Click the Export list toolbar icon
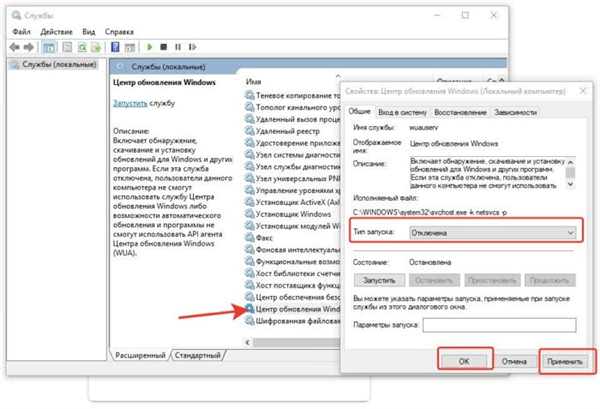600x409 pixels. point(96,47)
